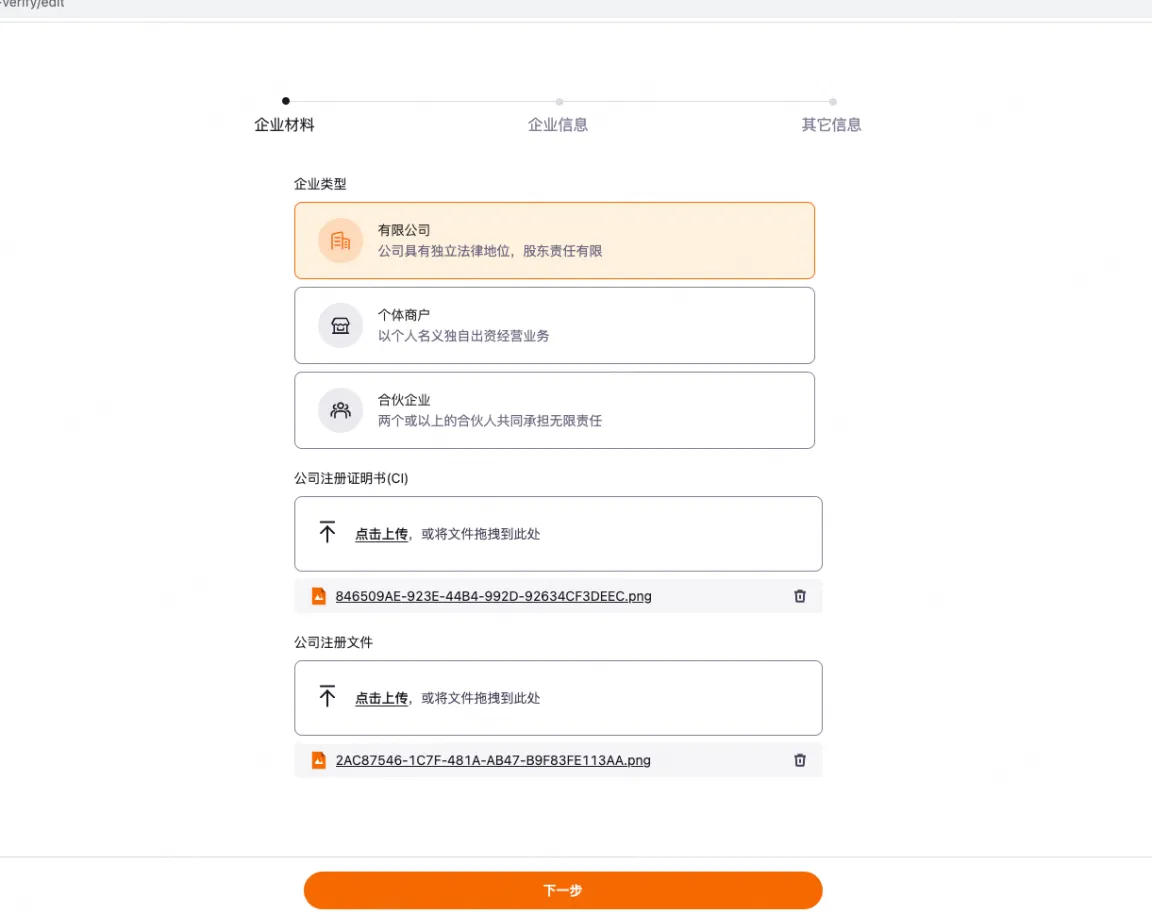Click the 公司注册文件 drag-and-drop upload area
This screenshot has width=1152, height=914.
pyautogui.click(x=558, y=697)
